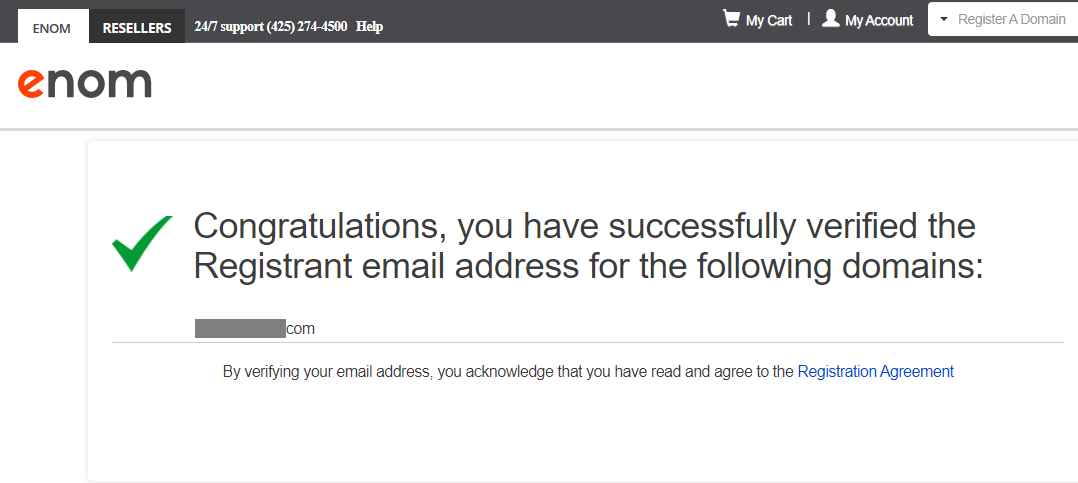
Task: Go to My Cart text link
Action: click(x=768, y=20)
